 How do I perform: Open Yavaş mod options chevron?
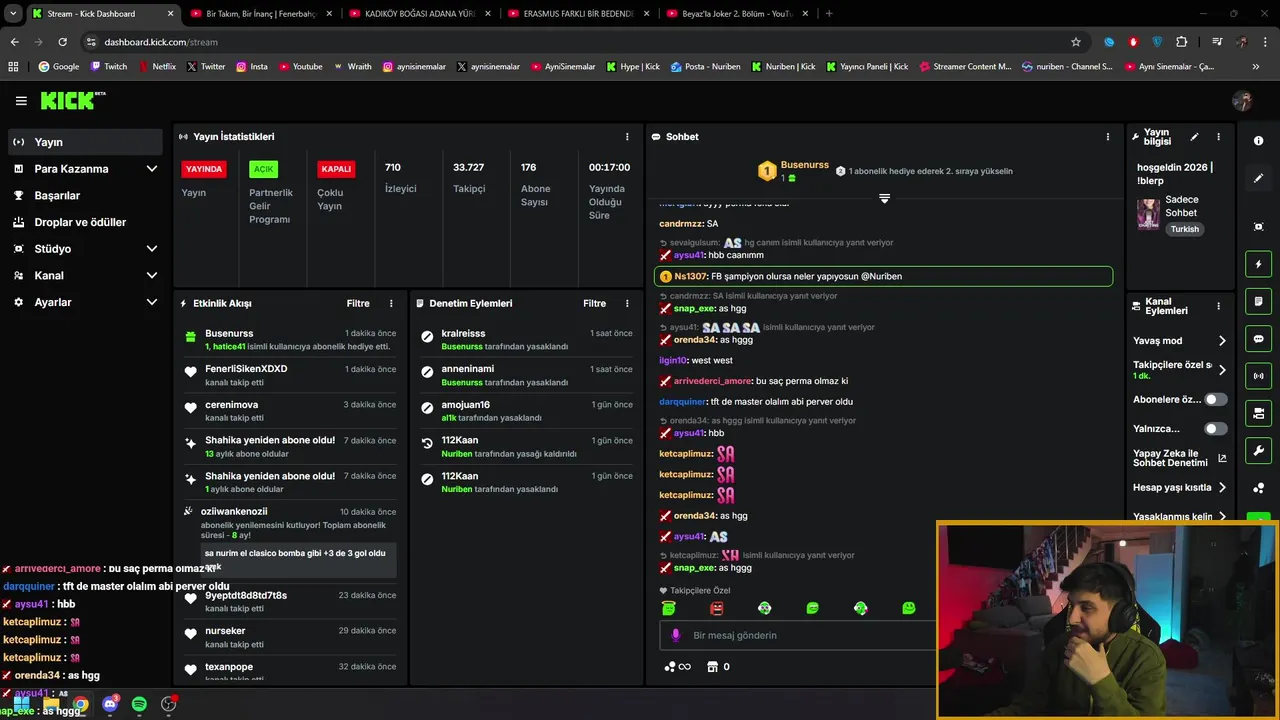[1222, 341]
